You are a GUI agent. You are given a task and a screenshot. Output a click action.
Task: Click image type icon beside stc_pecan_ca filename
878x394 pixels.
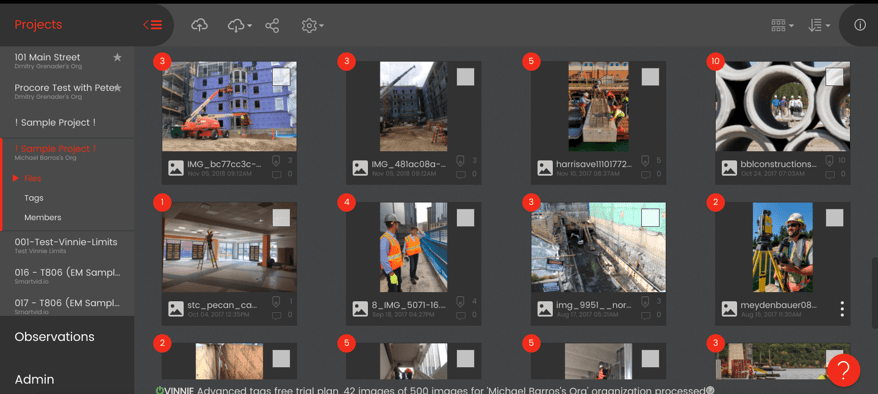click(176, 309)
